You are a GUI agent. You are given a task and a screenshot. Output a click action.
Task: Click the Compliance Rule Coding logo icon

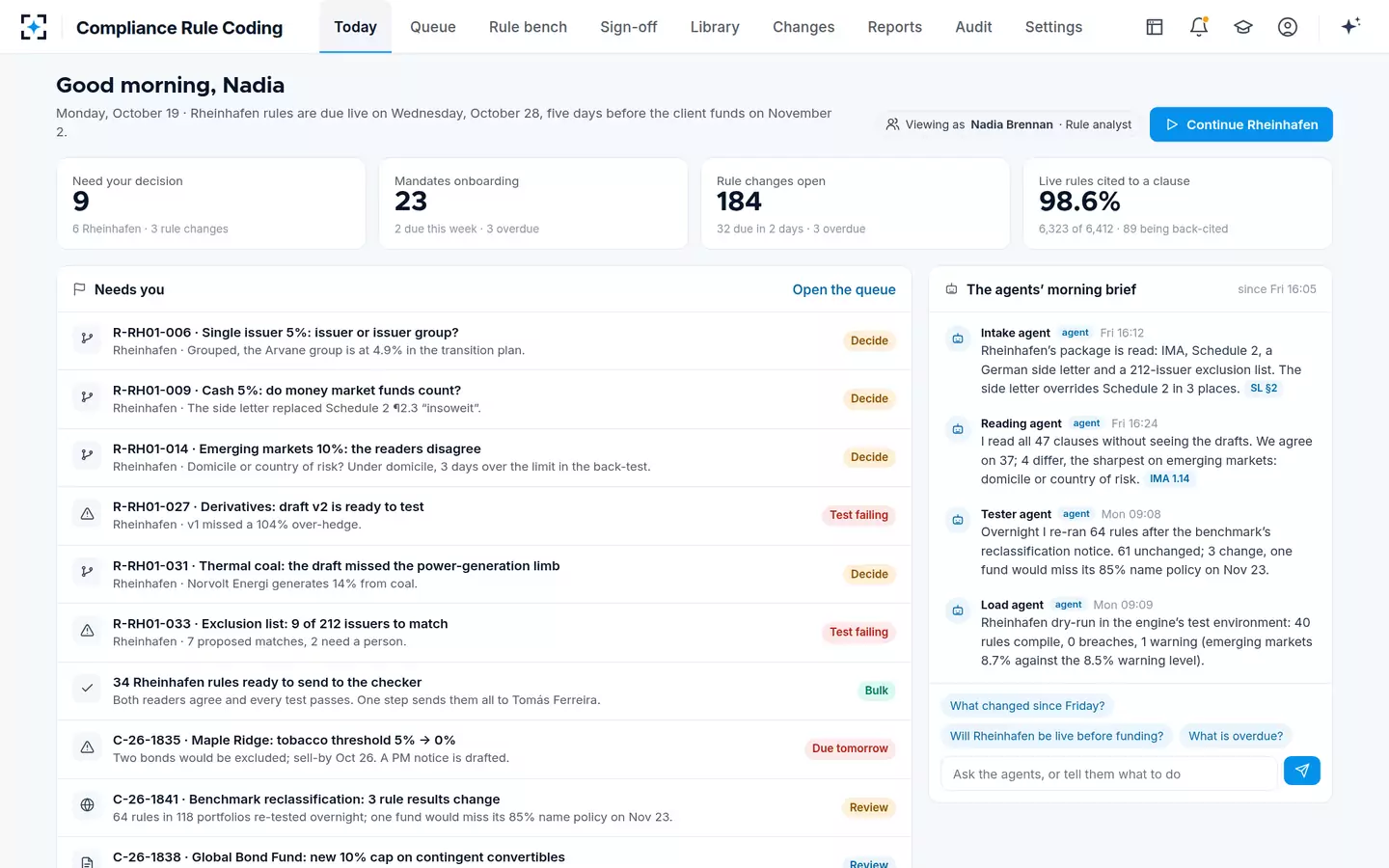(x=34, y=27)
